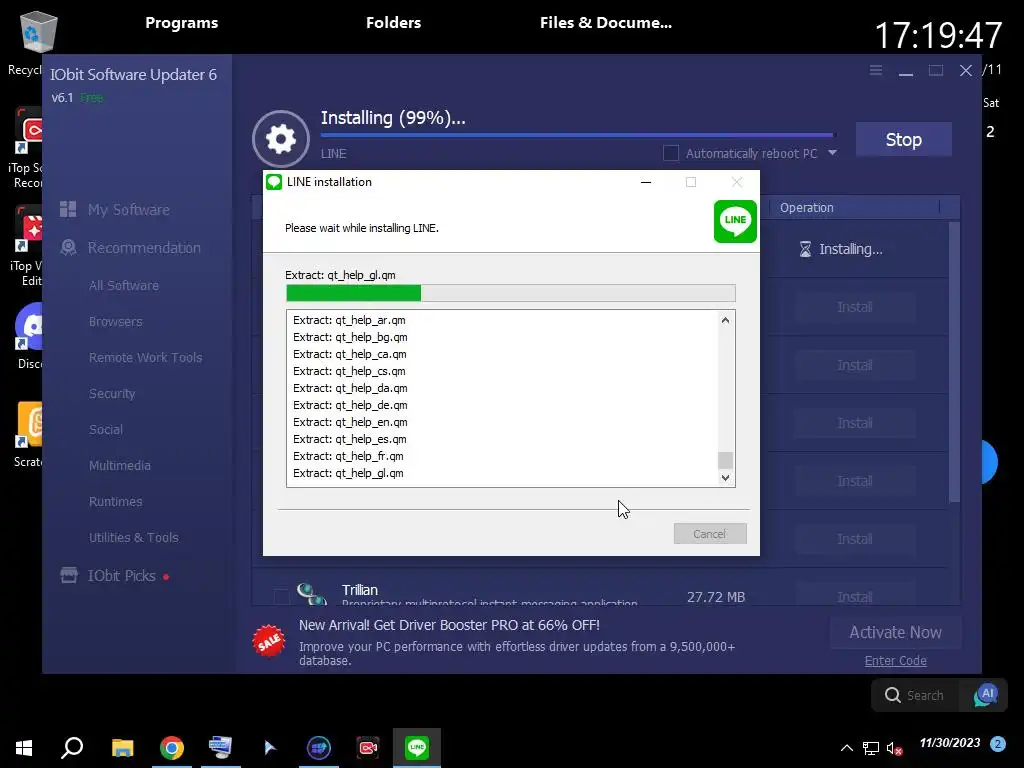Screen dimensions: 1024x768
Task: Enable Automatically reboot PC checkbox
Action: pos(671,153)
